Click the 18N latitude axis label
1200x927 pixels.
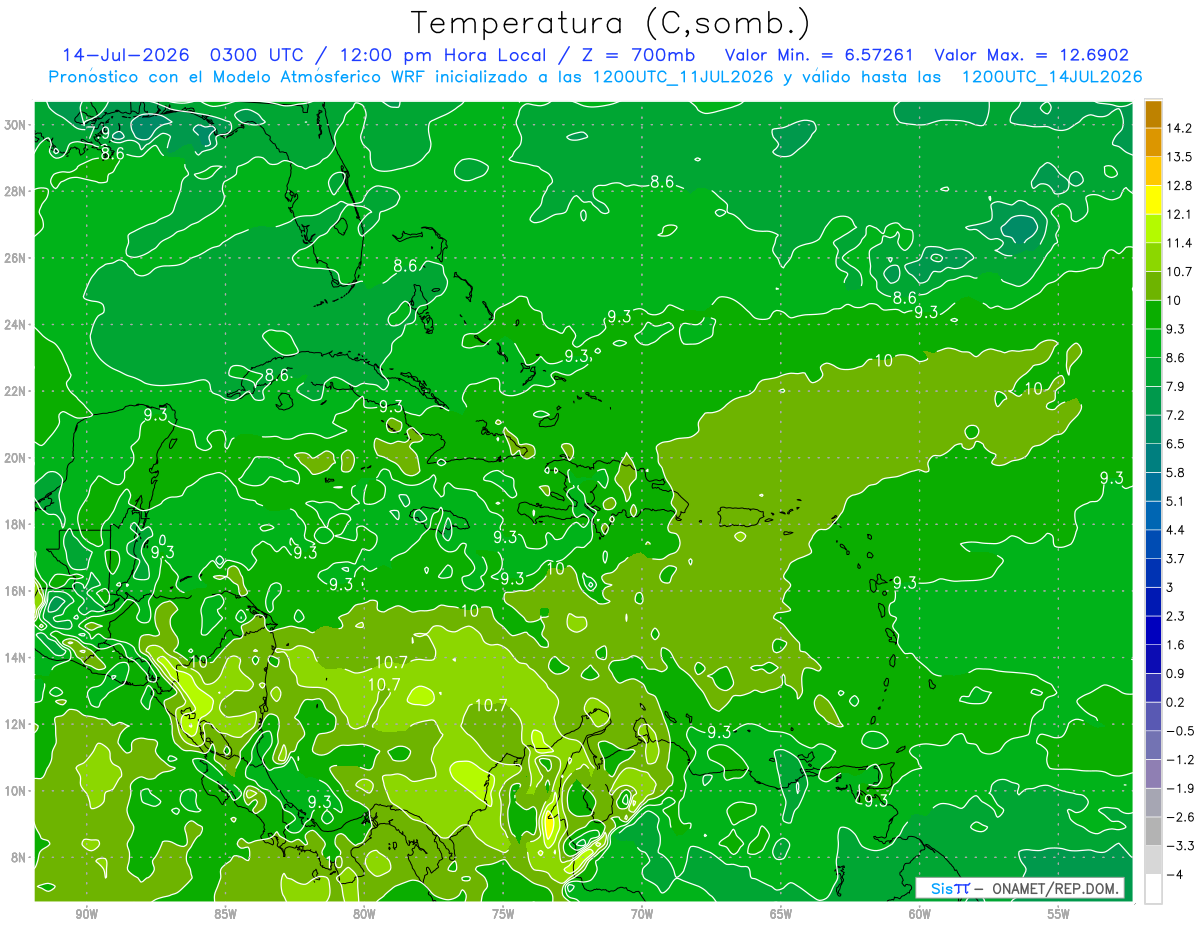tap(17, 524)
